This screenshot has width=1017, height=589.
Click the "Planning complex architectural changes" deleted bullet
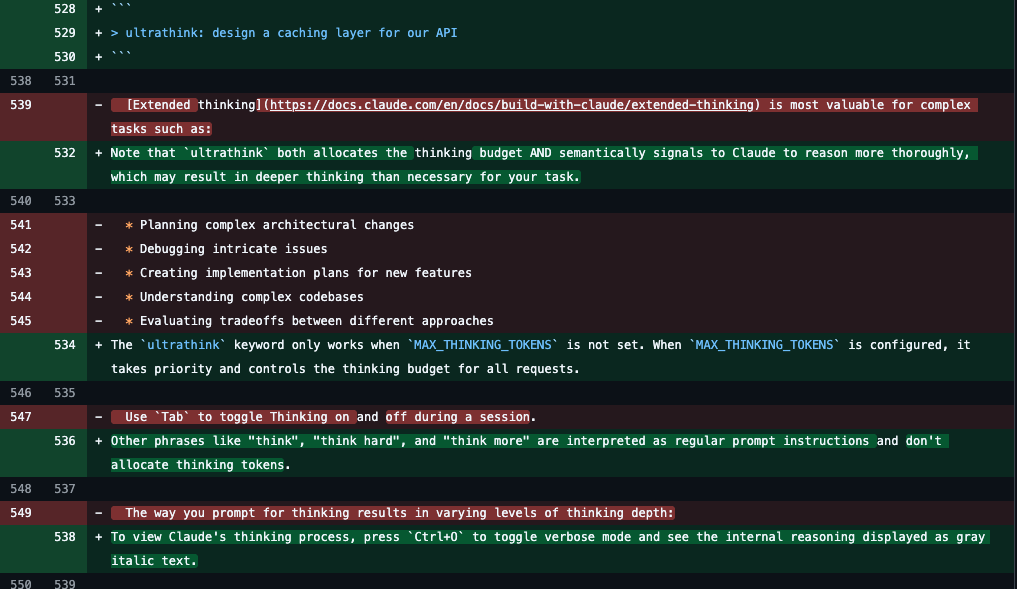coord(276,225)
